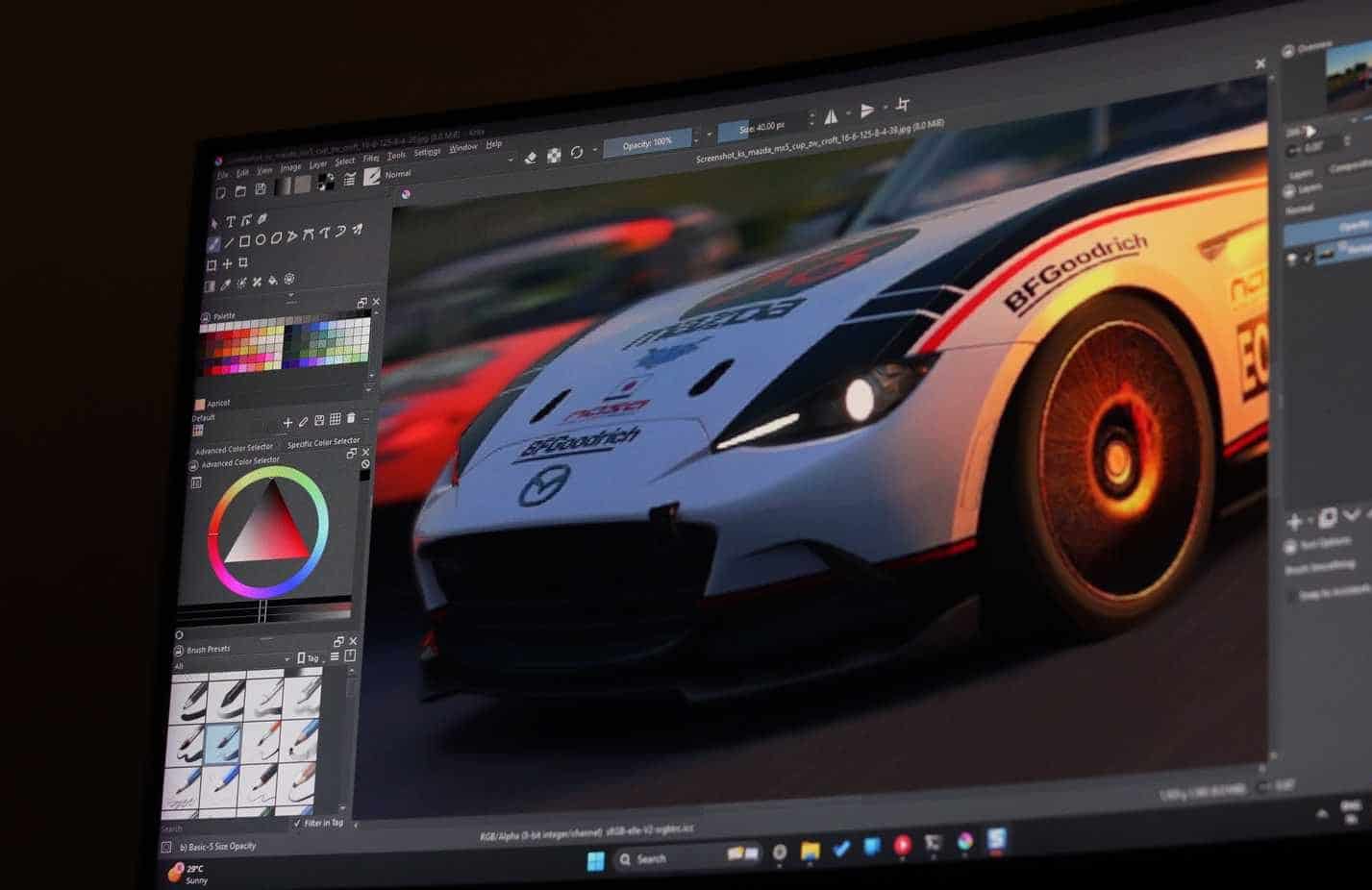
Task: Select the Line tool
Action: 229,242
